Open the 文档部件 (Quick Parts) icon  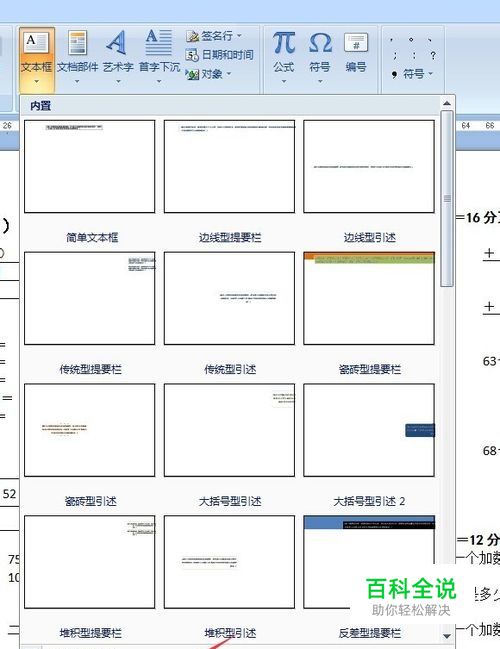(x=77, y=43)
